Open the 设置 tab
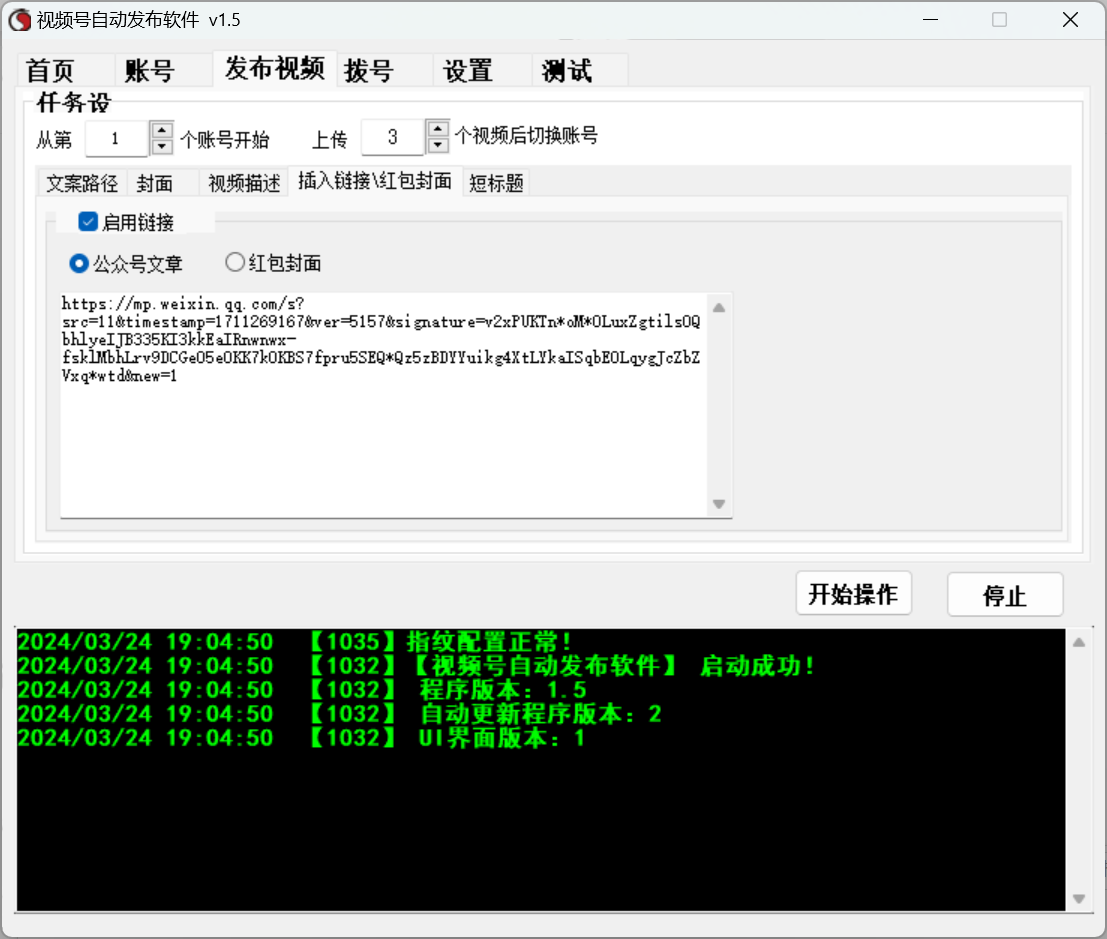The image size is (1107, 939). [468, 72]
